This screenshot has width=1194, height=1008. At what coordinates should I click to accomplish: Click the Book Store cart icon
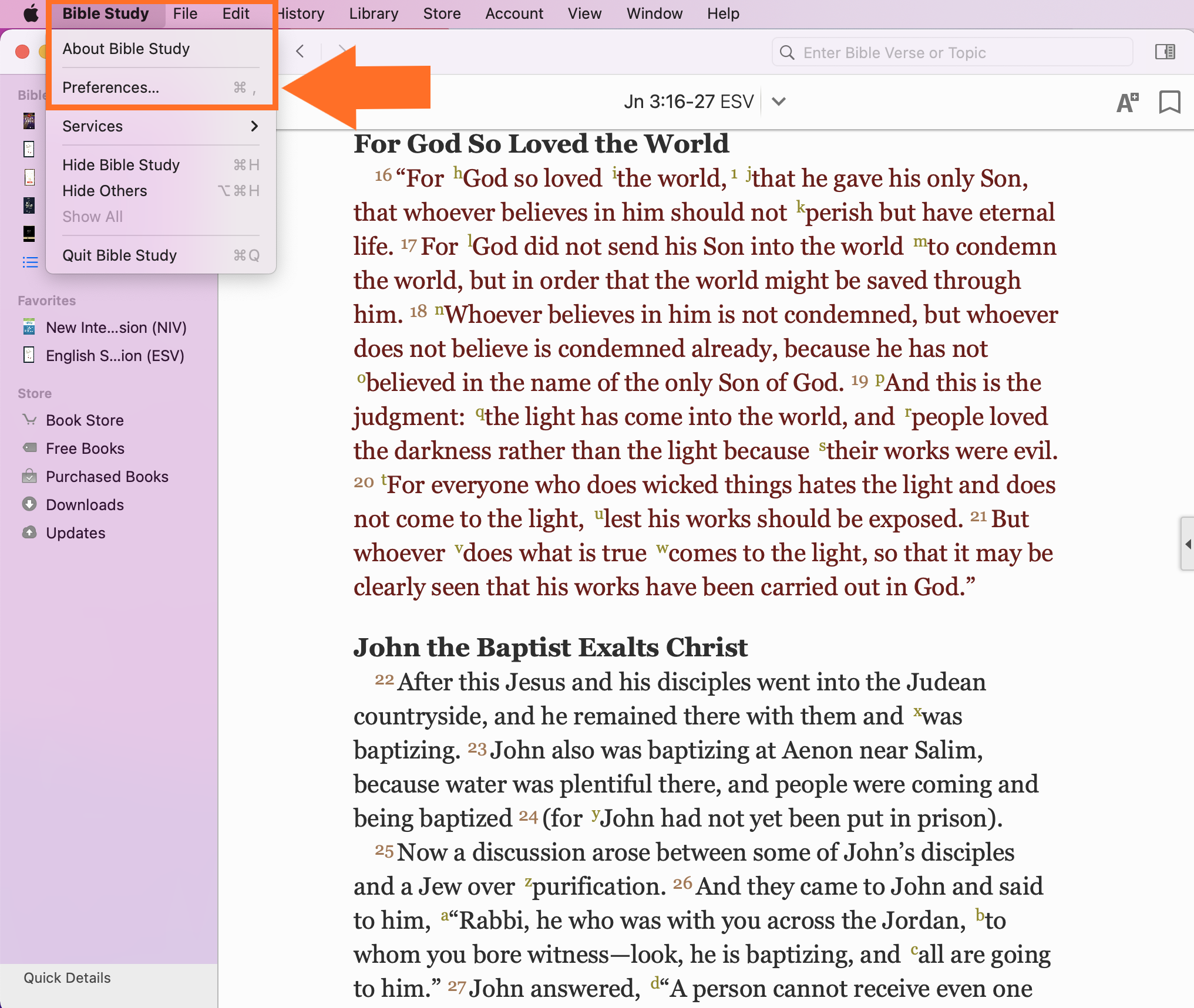coord(29,420)
